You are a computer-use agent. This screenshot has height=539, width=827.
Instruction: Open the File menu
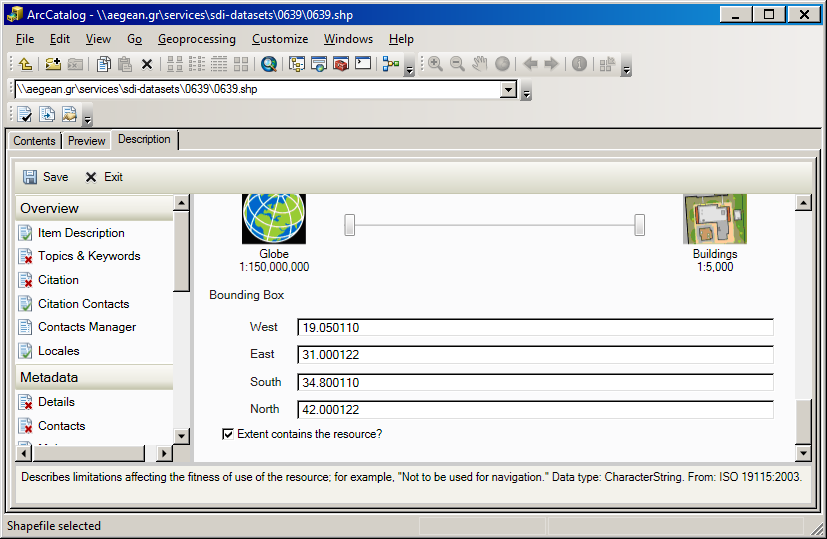pyautogui.click(x=25, y=39)
